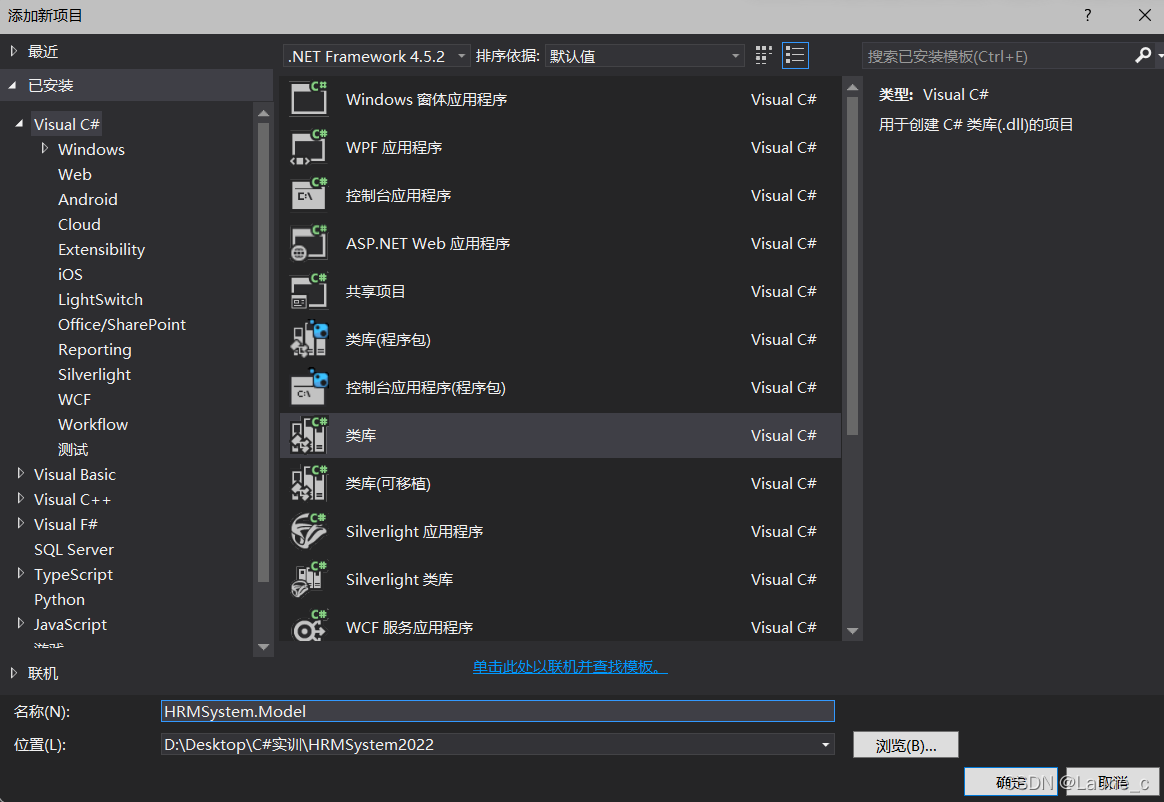Click the 浏览(B)... button
The height and width of the screenshot is (802, 1164).
point(906,745)
